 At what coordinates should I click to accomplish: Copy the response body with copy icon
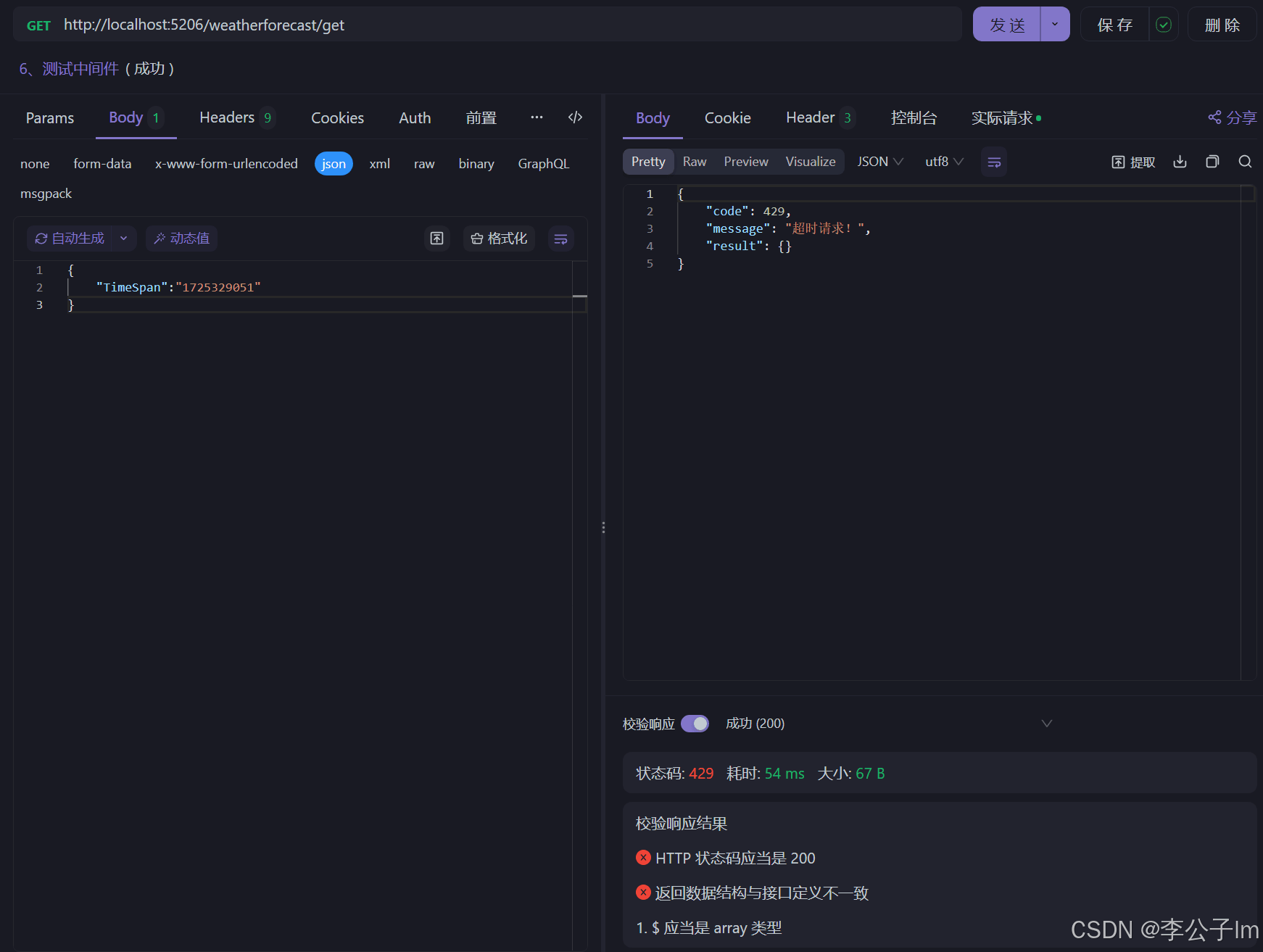pos(1212,162)
